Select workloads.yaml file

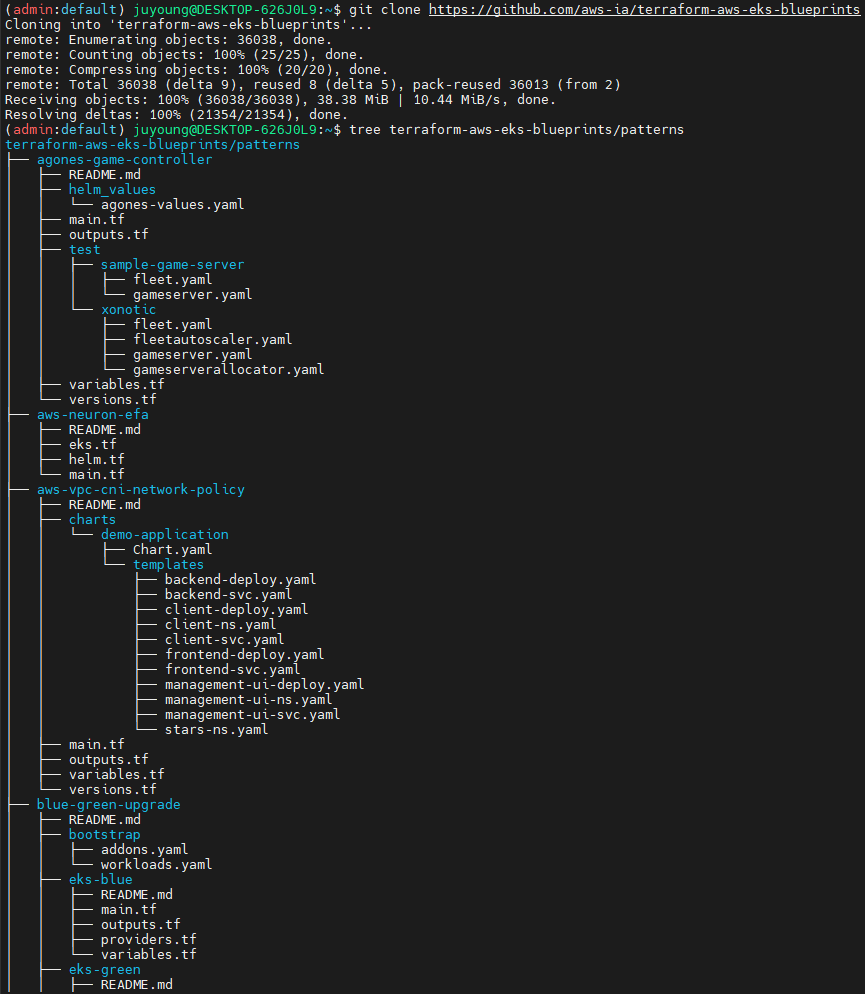[x=157, y=865]
